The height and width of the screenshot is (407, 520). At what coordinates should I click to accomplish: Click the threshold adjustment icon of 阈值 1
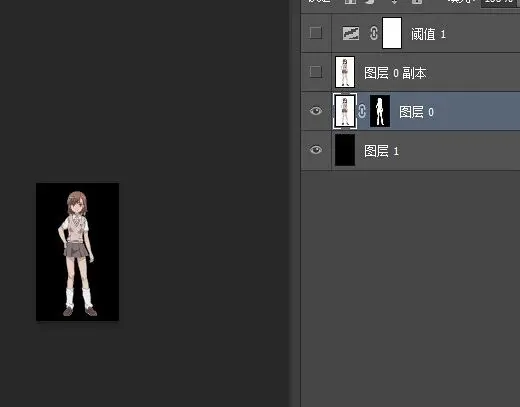pos(351,33)
